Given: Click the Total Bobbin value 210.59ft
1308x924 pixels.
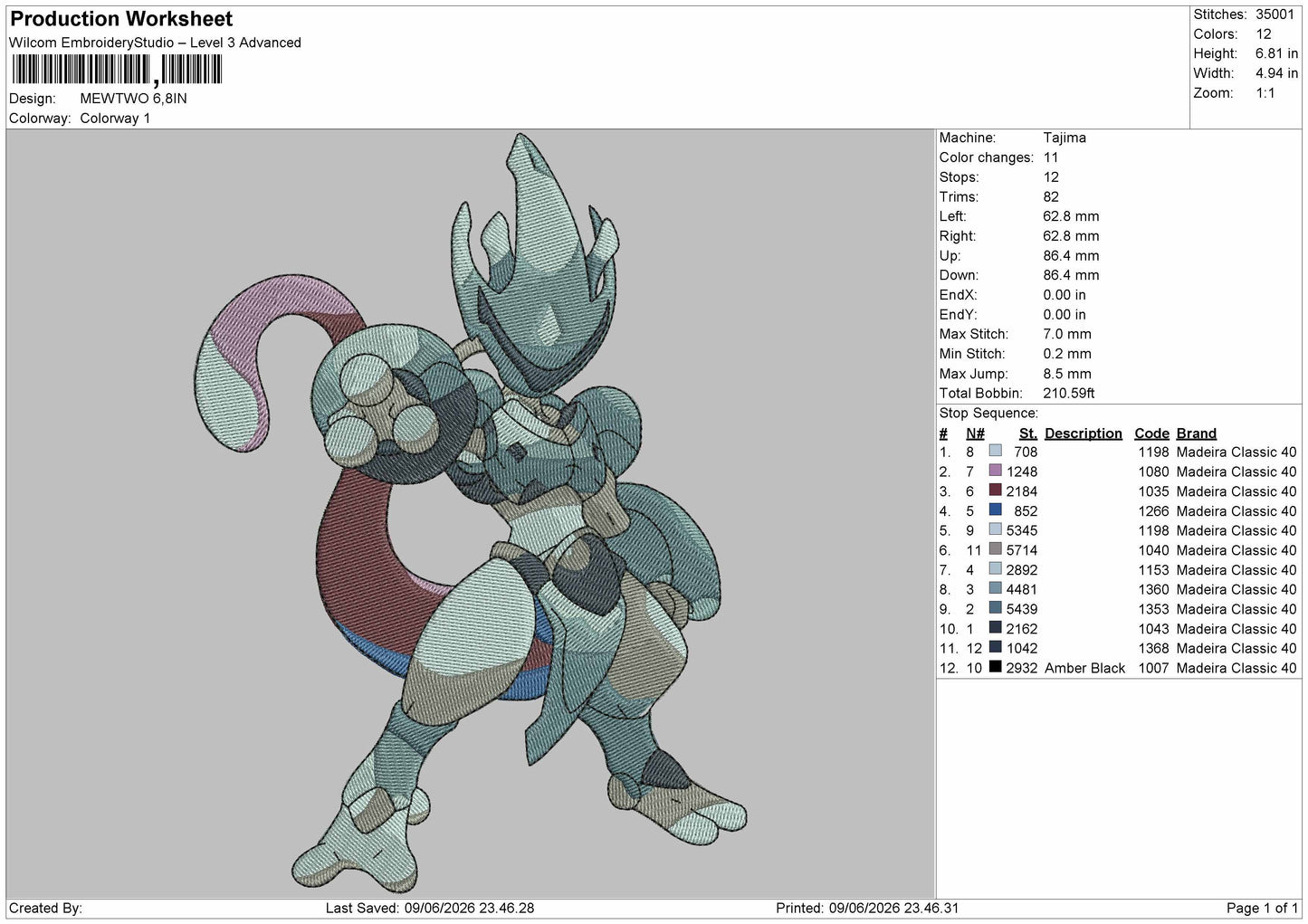Looking at the screenshot, I should click(1069, 394).
